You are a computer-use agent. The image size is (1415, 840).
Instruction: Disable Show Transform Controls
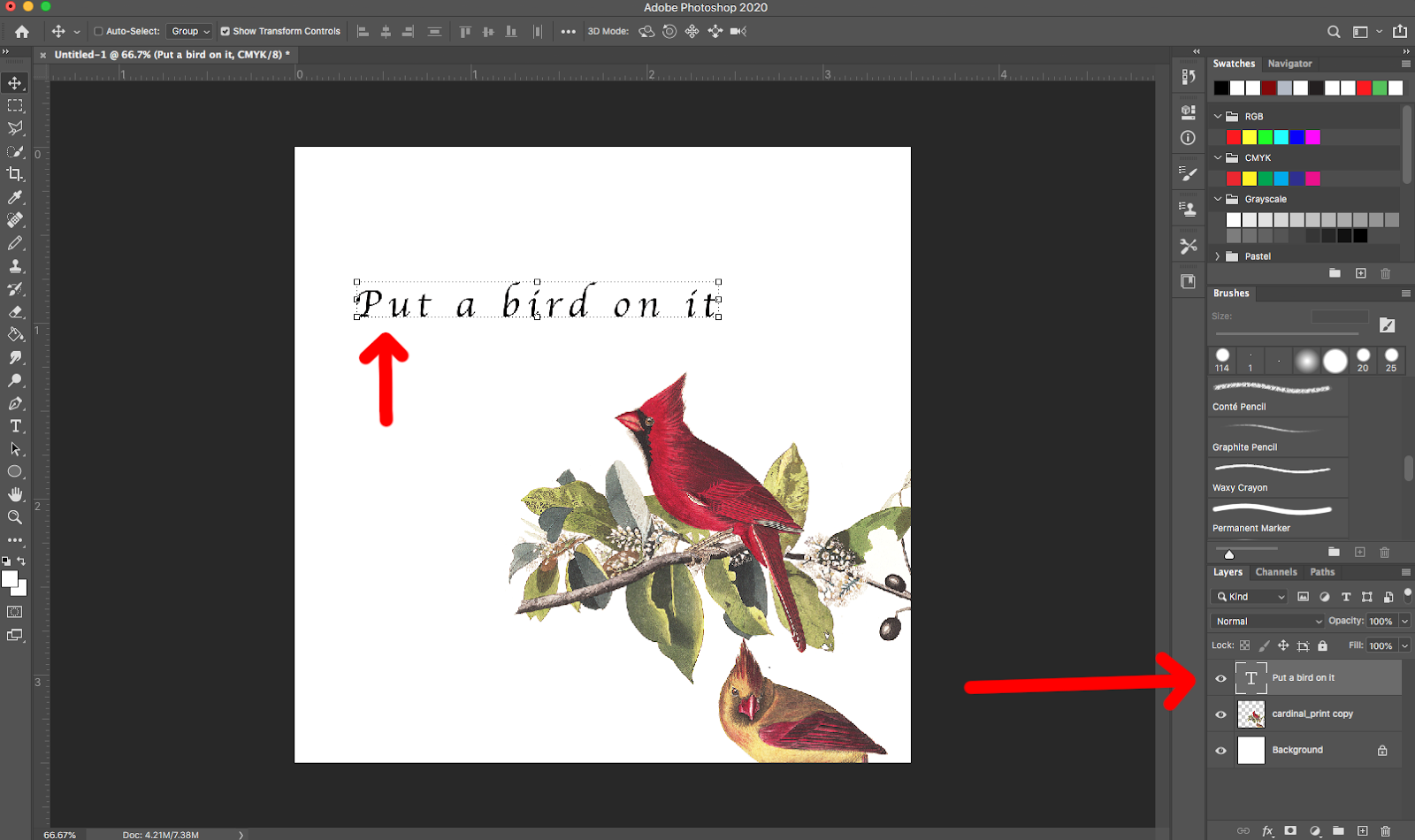click(x=225, y=31)
